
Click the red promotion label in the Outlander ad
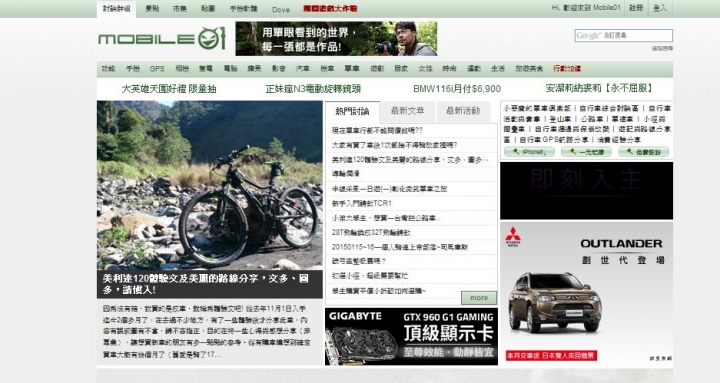tap(551, 355)
